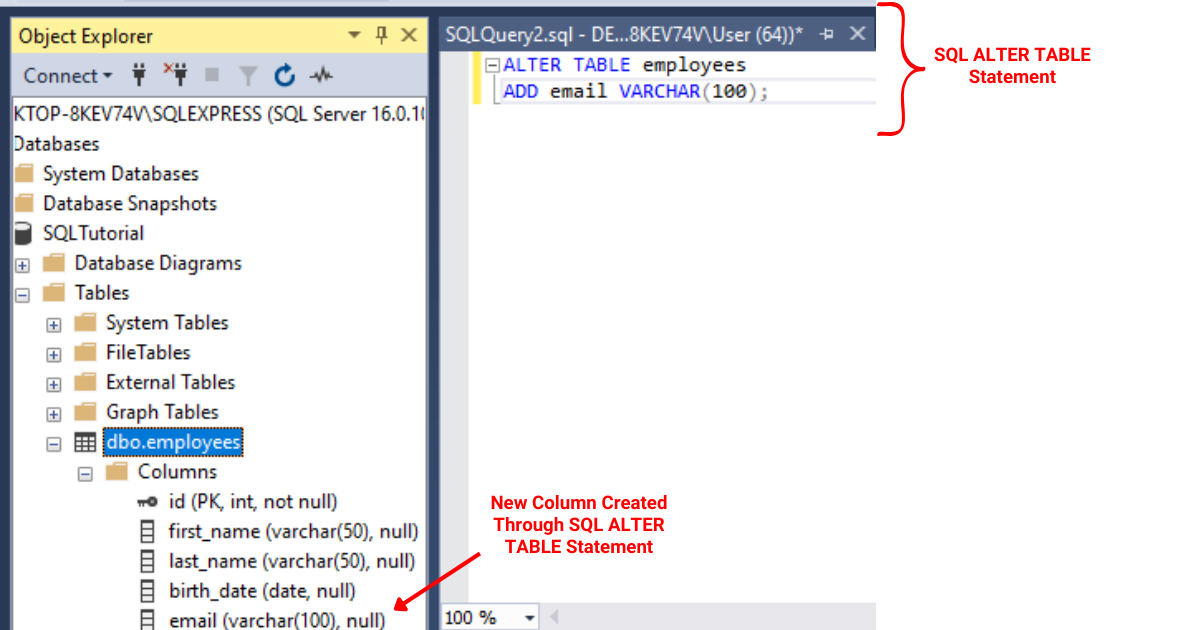Select the System Tables folder
Screen dimensions: 1200x630
point(167,323)
